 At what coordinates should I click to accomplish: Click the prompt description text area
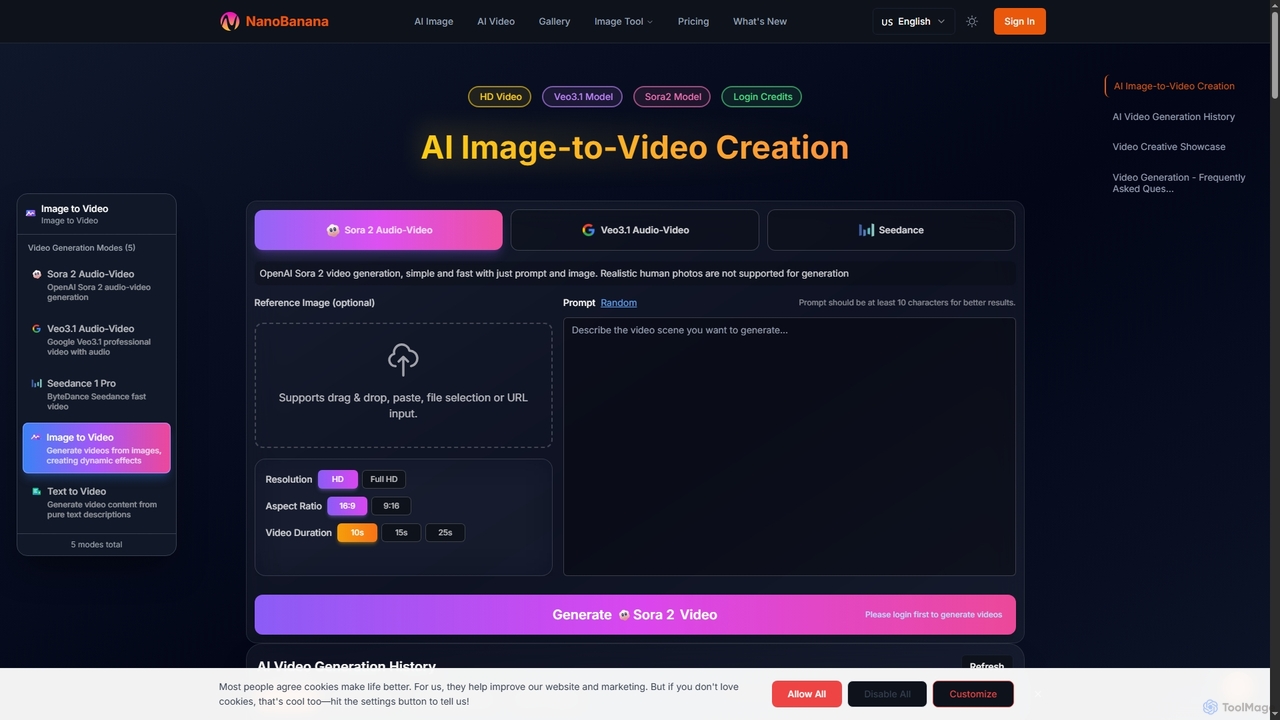pos(789,447)
